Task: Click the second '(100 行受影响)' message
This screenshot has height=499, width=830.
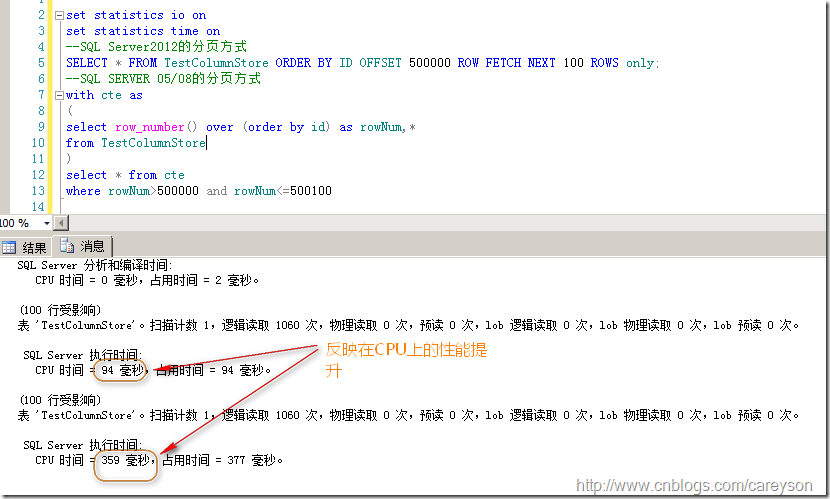Action: 60,400
